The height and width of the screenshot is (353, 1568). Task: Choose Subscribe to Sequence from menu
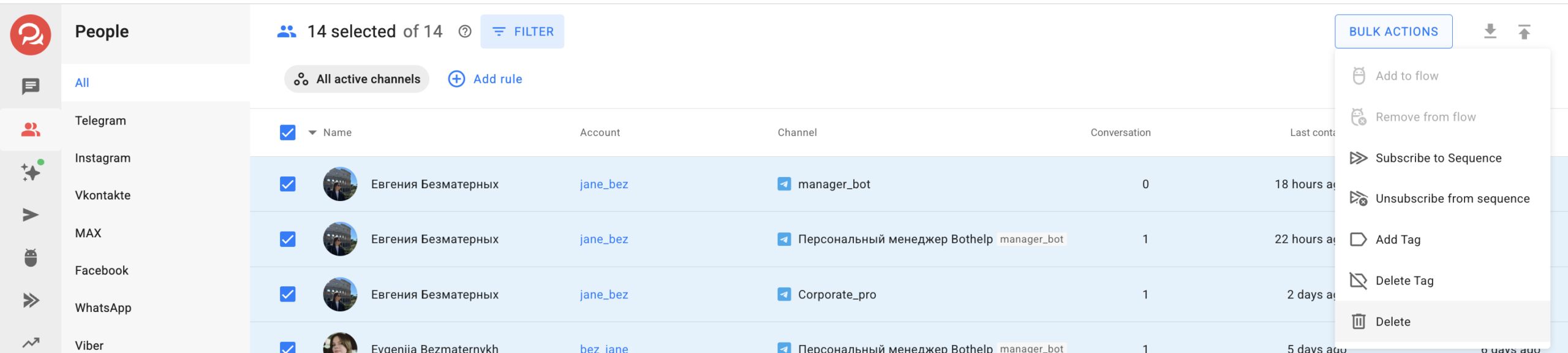(x=1438, y=158)
